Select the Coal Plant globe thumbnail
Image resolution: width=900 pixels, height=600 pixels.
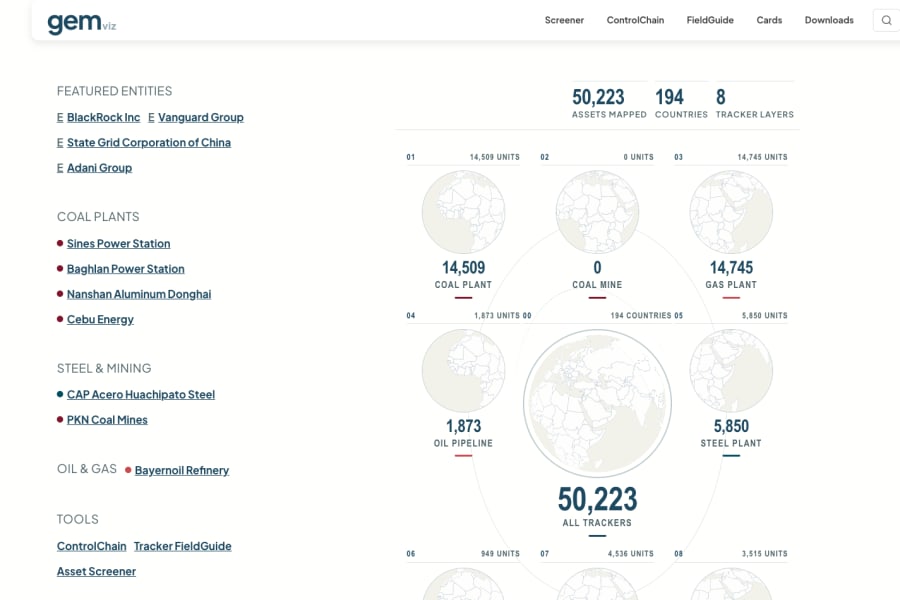click(x=463, y=212)
